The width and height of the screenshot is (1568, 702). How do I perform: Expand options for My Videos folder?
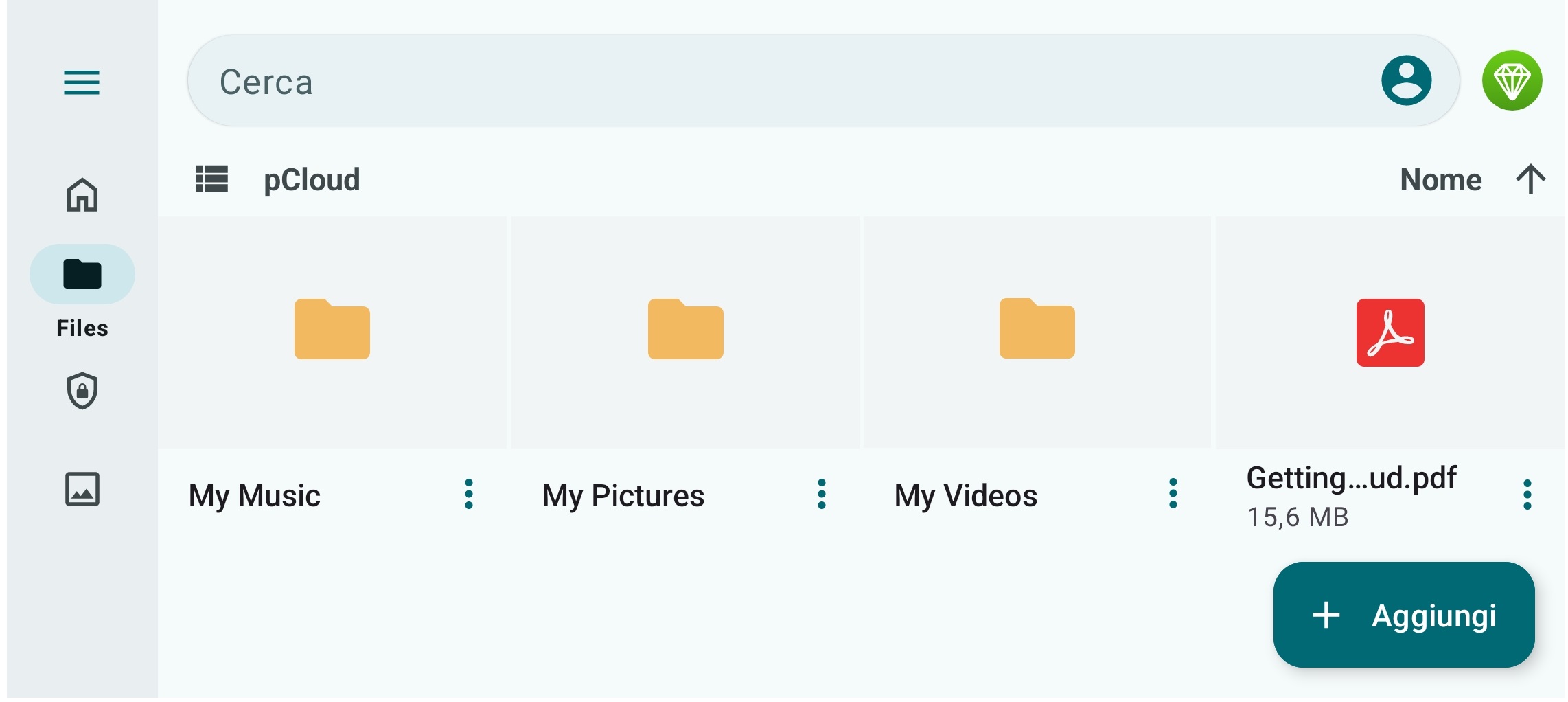pos(1173,494)
